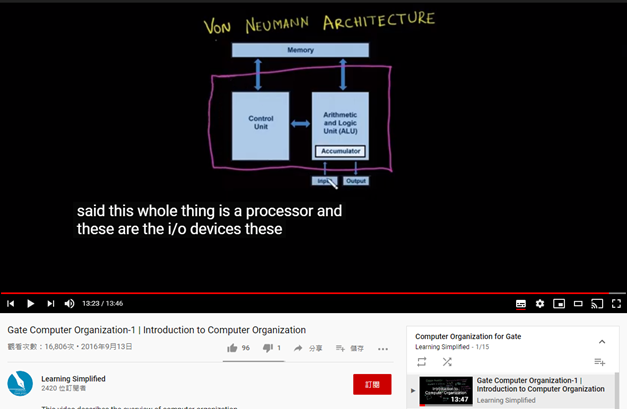The height and width of the screenshot is (409, 627).
Task: Go to the previous video
Action: pyautogui.click(x=11, y=303)
